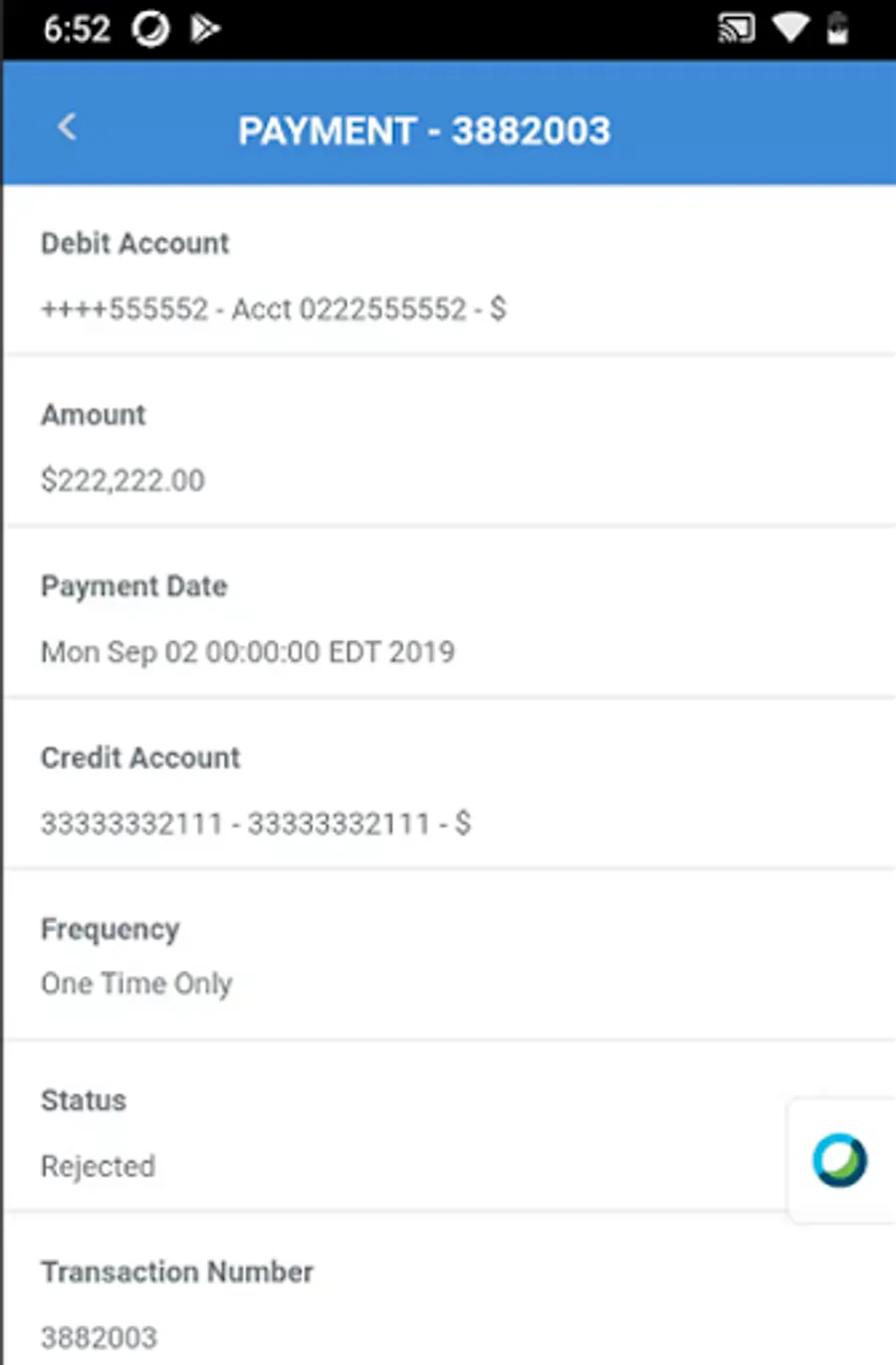Tap the PAYMENT - 3882003 title
896x1365 pixels.
coord(424,130)
